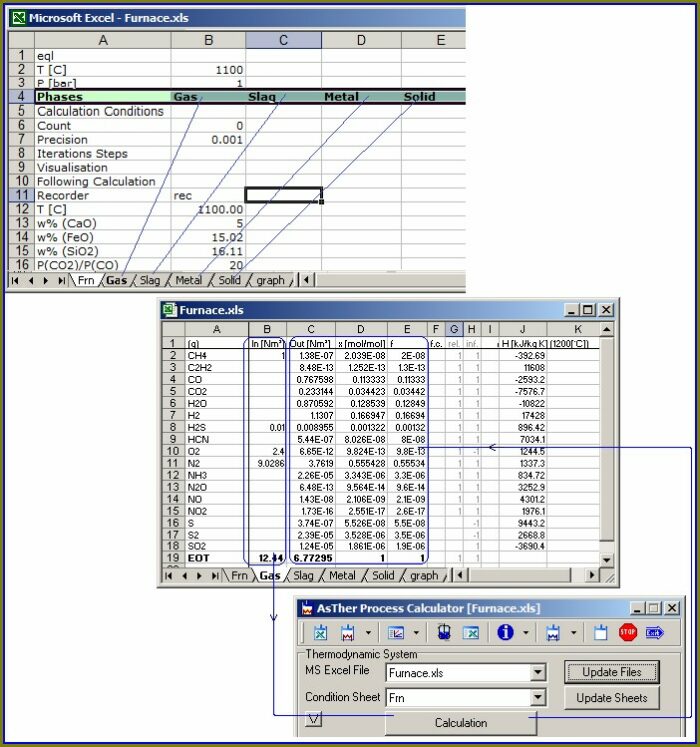The height and width of the screenshot is (747, 700).
Task: Start the Calculation button
Action: (x=461, y=723)
